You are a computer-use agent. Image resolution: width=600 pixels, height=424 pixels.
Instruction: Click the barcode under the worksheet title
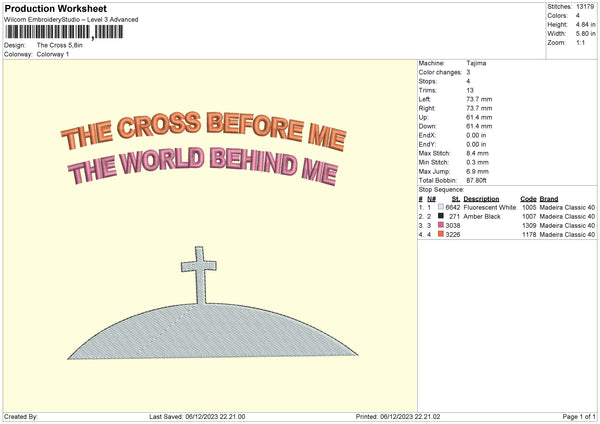point(66,32)
